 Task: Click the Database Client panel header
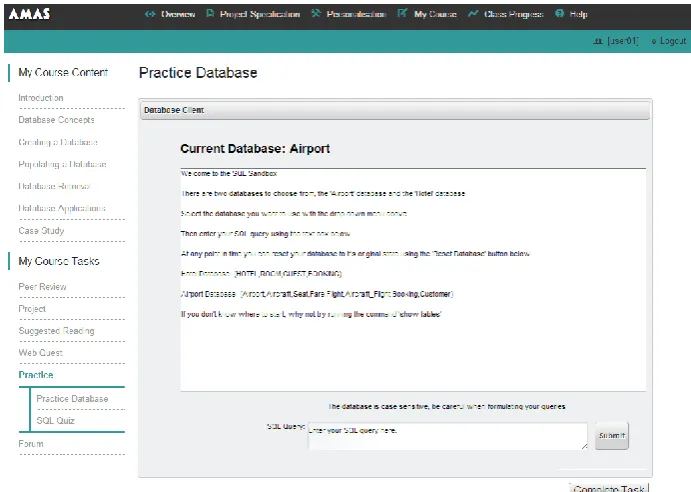click(x=395, y=110)
